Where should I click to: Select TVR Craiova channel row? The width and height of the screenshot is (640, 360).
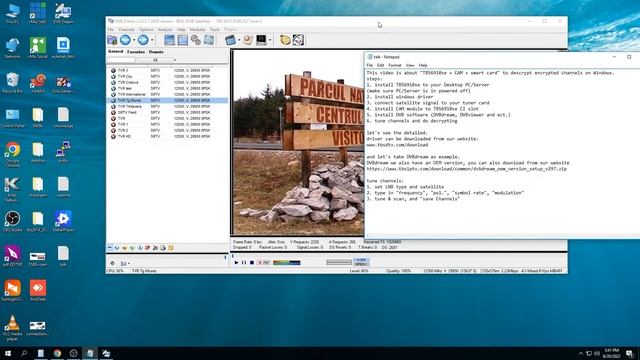167,82
